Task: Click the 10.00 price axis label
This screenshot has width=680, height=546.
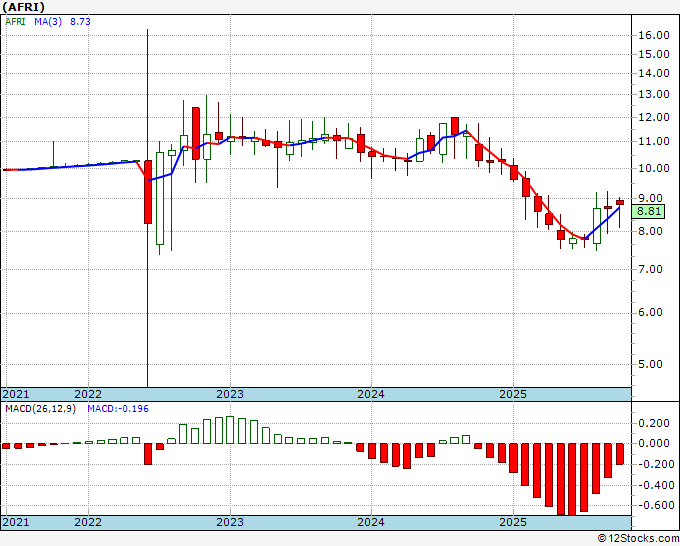Action: (x=654, y=168)
